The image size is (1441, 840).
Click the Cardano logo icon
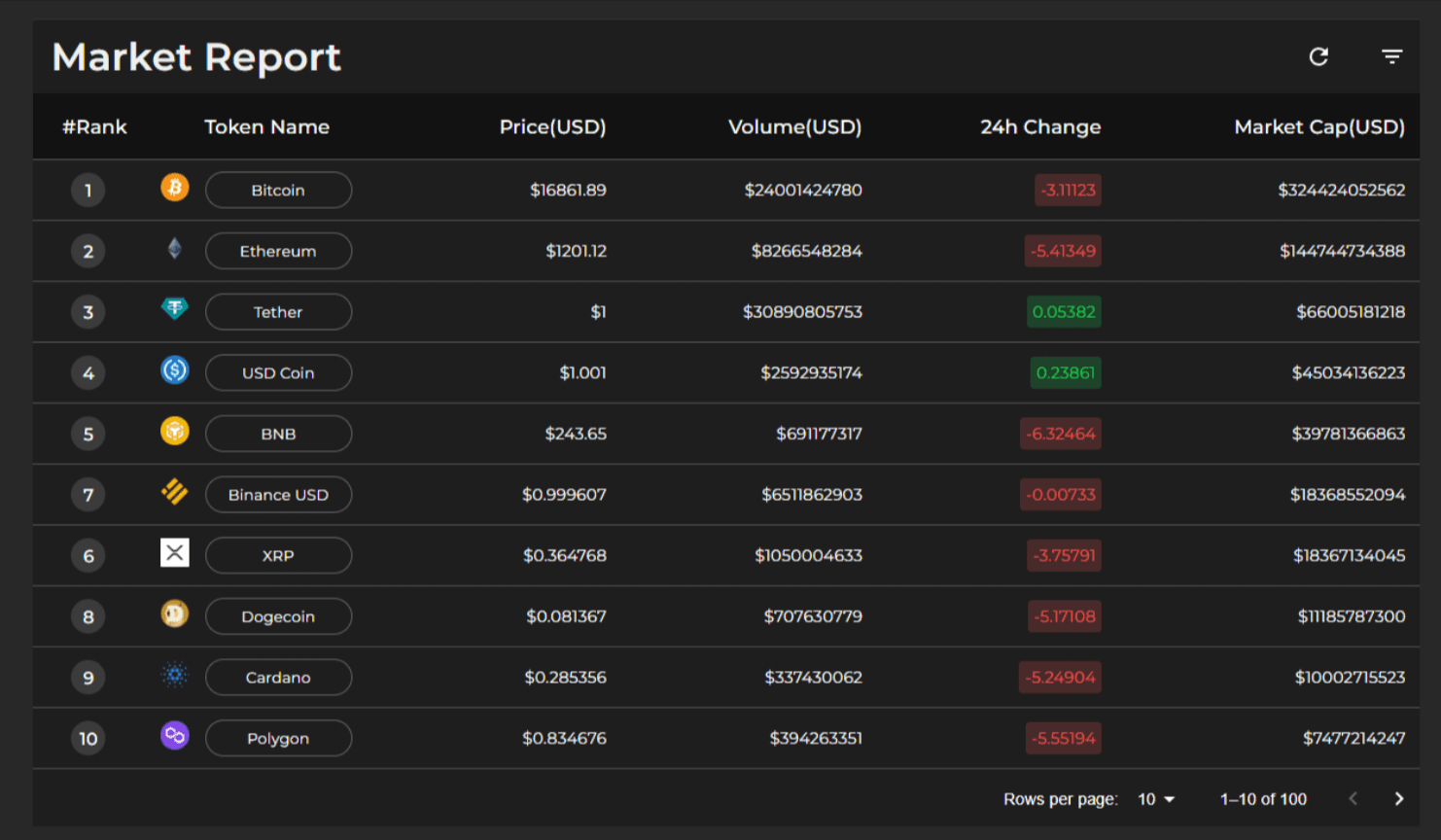pyautogui.click(x=175, y=675)
